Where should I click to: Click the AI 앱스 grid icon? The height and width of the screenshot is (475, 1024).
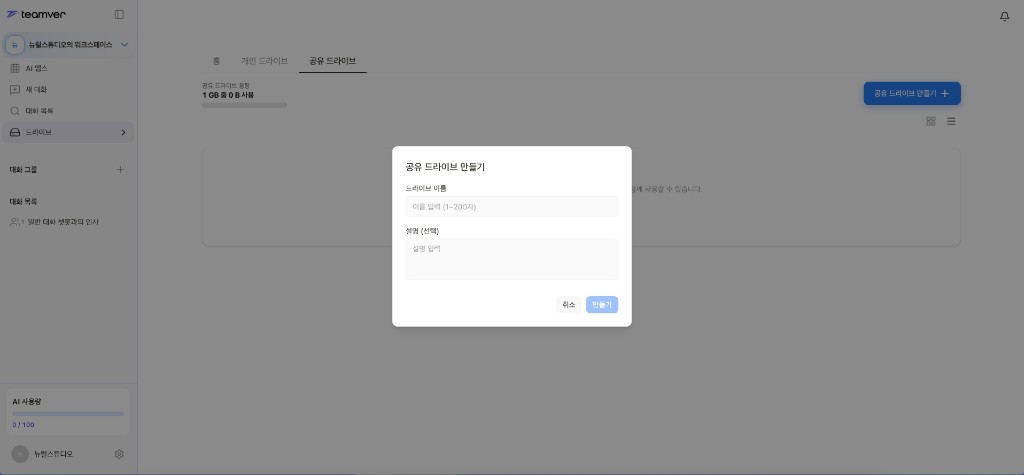tap(15, 69)
